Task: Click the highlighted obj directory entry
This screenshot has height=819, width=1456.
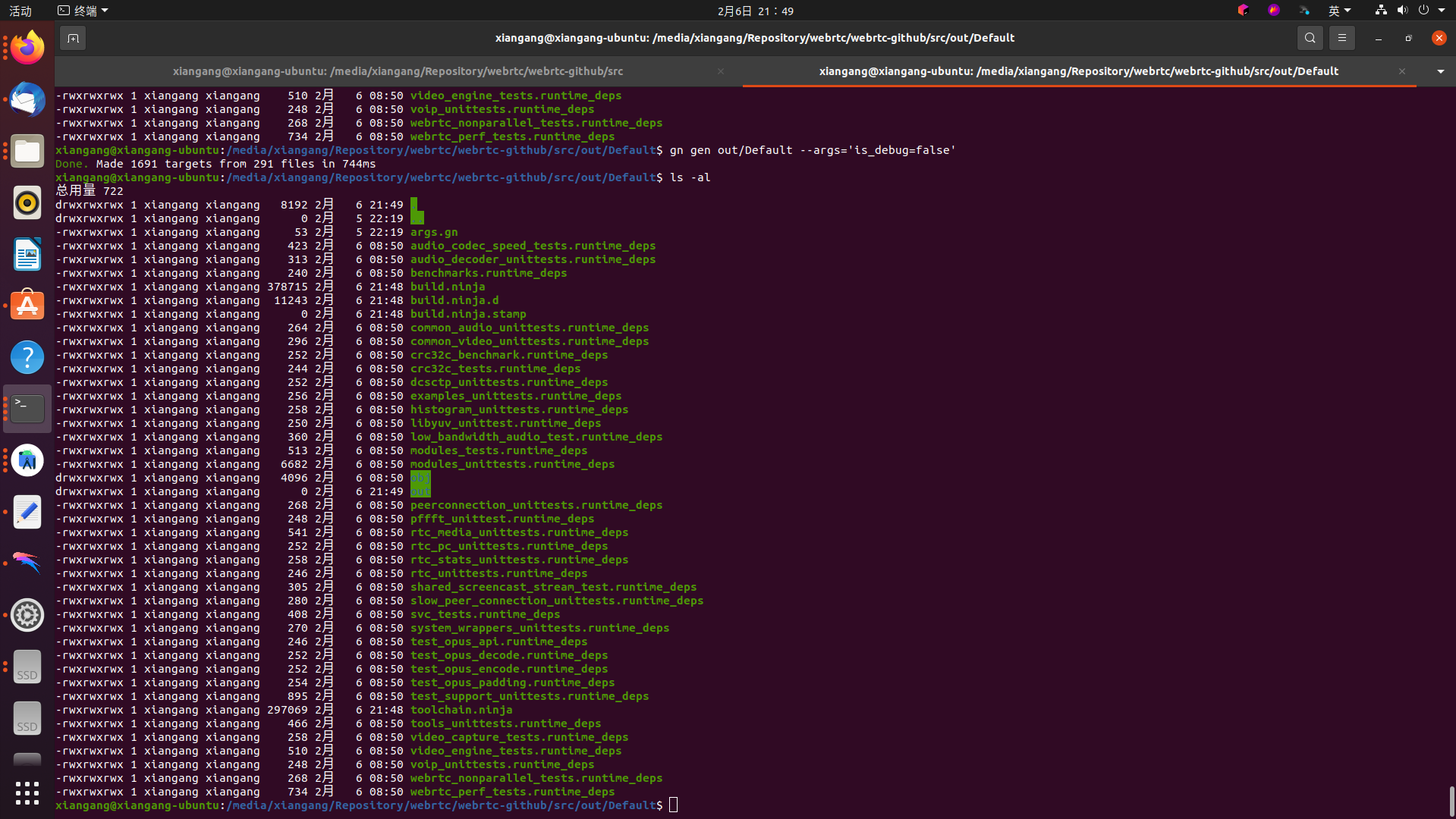Action: pyautogui.click(x=420, y=478)
